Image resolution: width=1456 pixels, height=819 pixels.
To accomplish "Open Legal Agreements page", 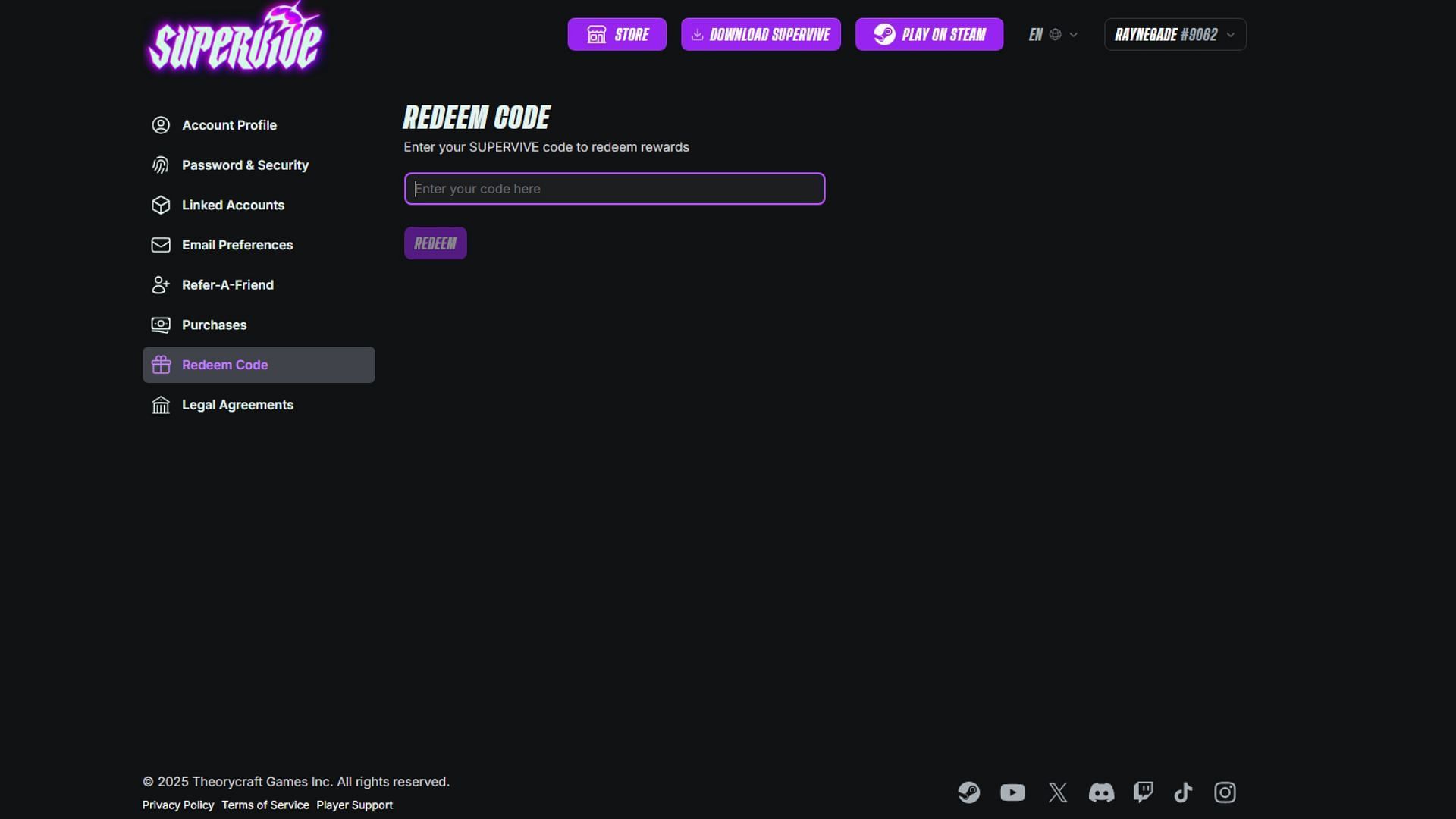I will tap(259, 405).
